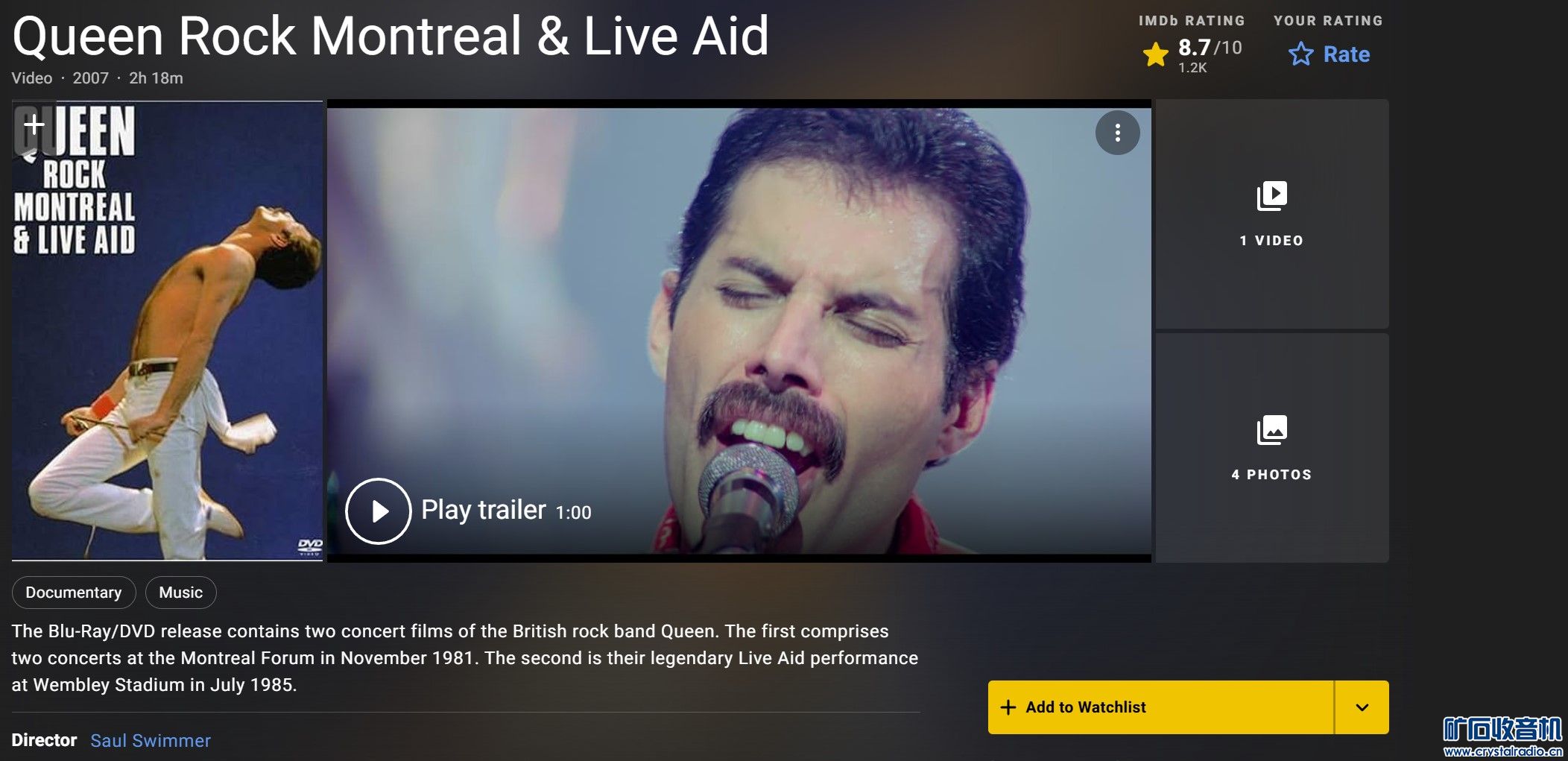Click the plus icon in the Add to Watchlist button
The width and height of the screenshot is (1568, 761).
pos(1008,707)
